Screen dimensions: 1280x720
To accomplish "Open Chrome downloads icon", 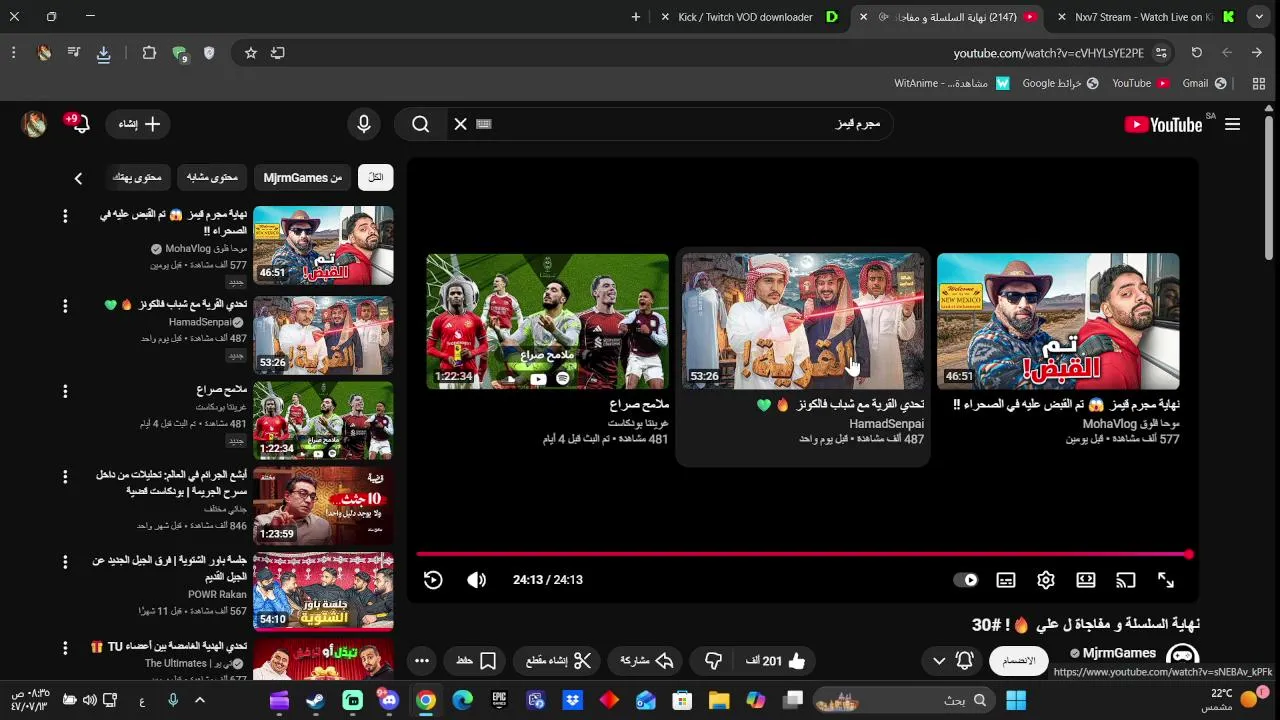I will pos(103,54).
